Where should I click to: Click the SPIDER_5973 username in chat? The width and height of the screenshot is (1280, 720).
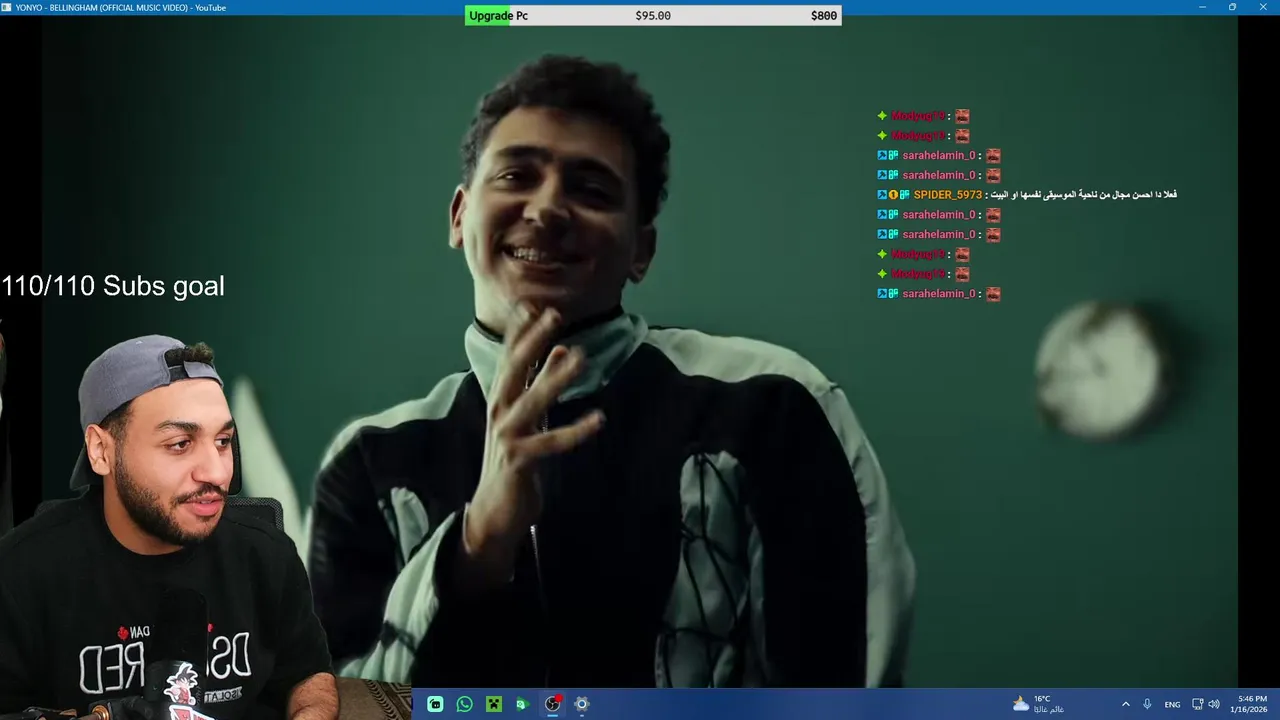948,195
